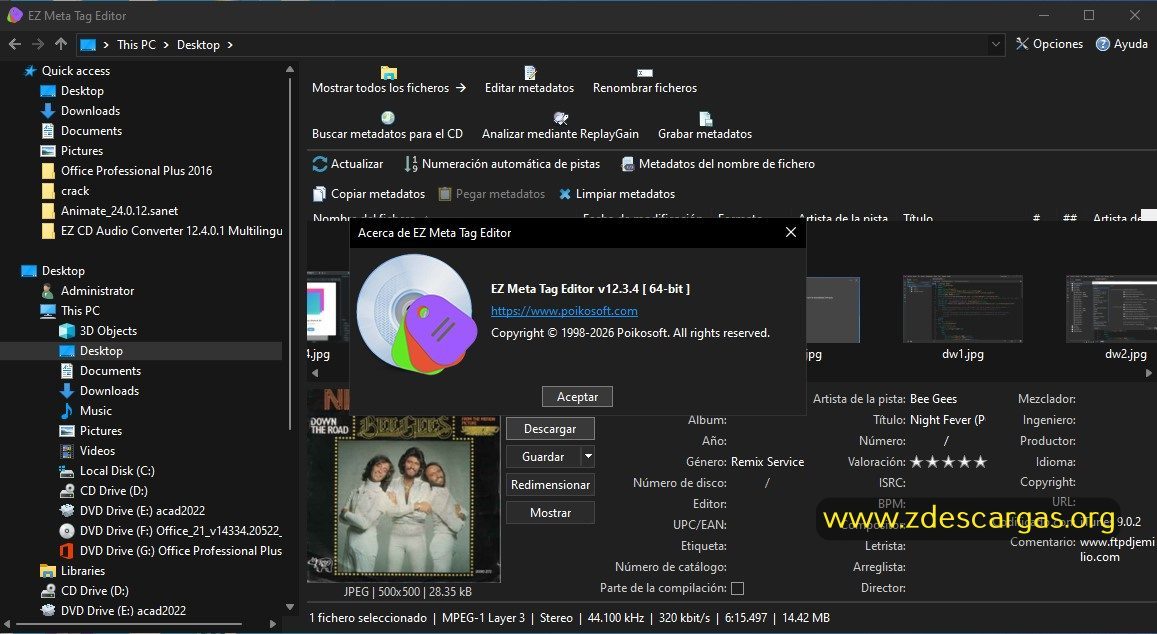This screenshot has height=634, width=1157.
Task: Click Aceptar in About dialog
Action: 577,396
